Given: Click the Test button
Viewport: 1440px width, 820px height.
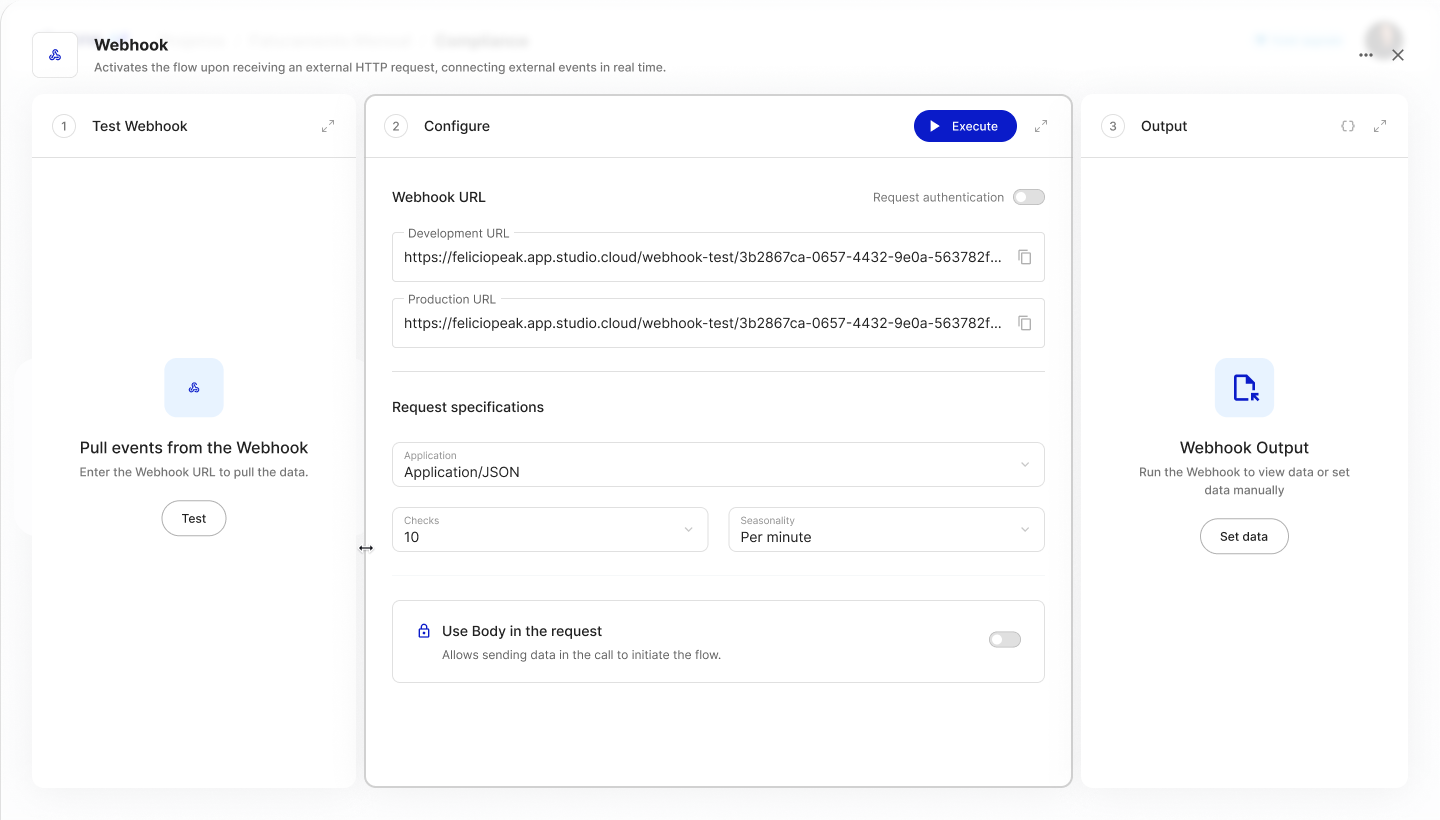Looking at the screenshot, I should 194,518.
